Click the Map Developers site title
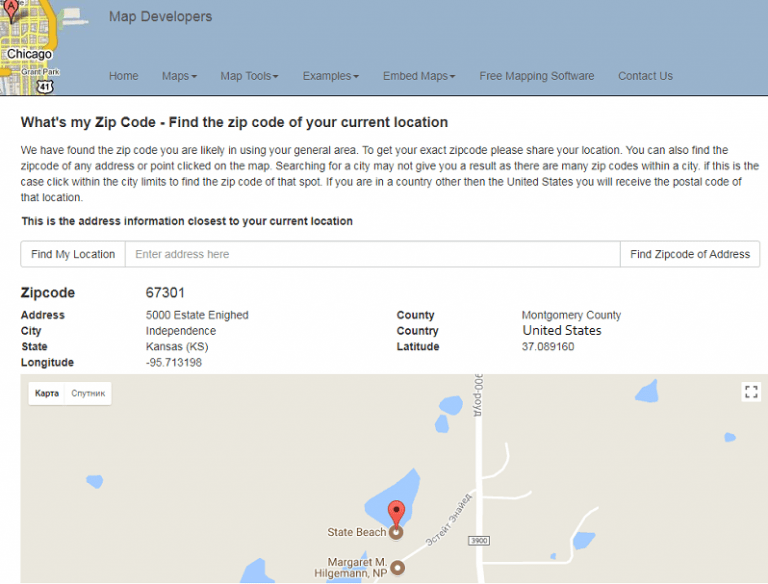 160,16
